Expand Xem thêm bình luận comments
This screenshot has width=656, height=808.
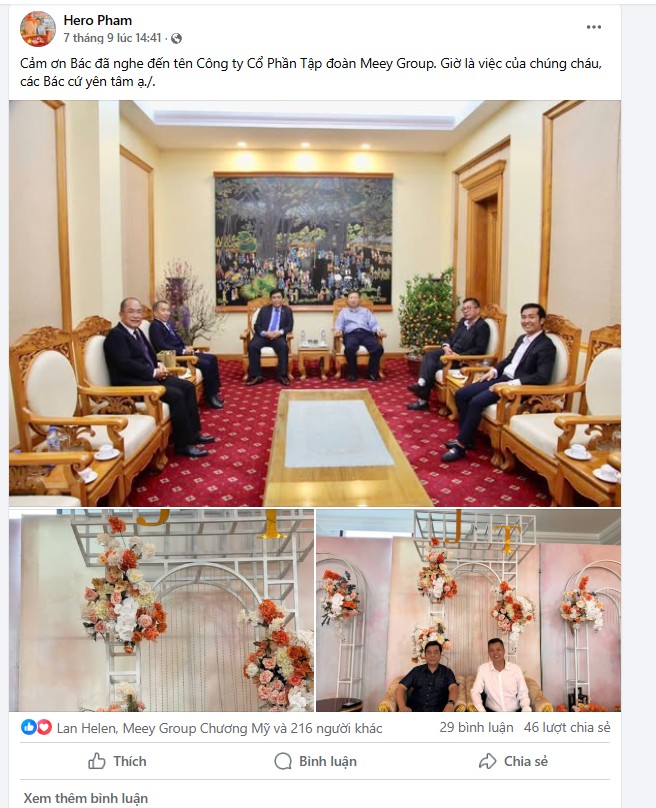pyautogui.click(x=86, y=798)
